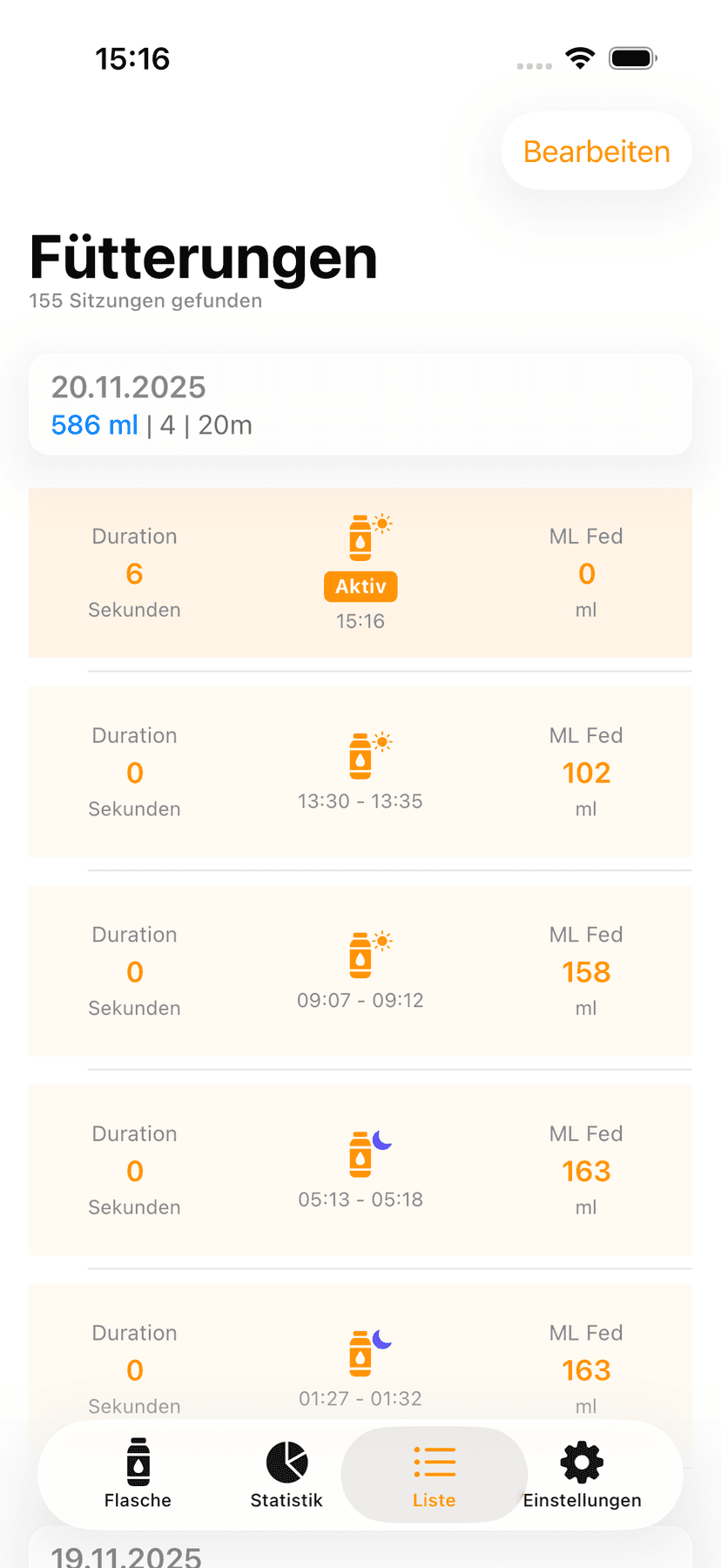
Task: Tap the 19.11.2025 date header
Action: [x=126, y=1556]
